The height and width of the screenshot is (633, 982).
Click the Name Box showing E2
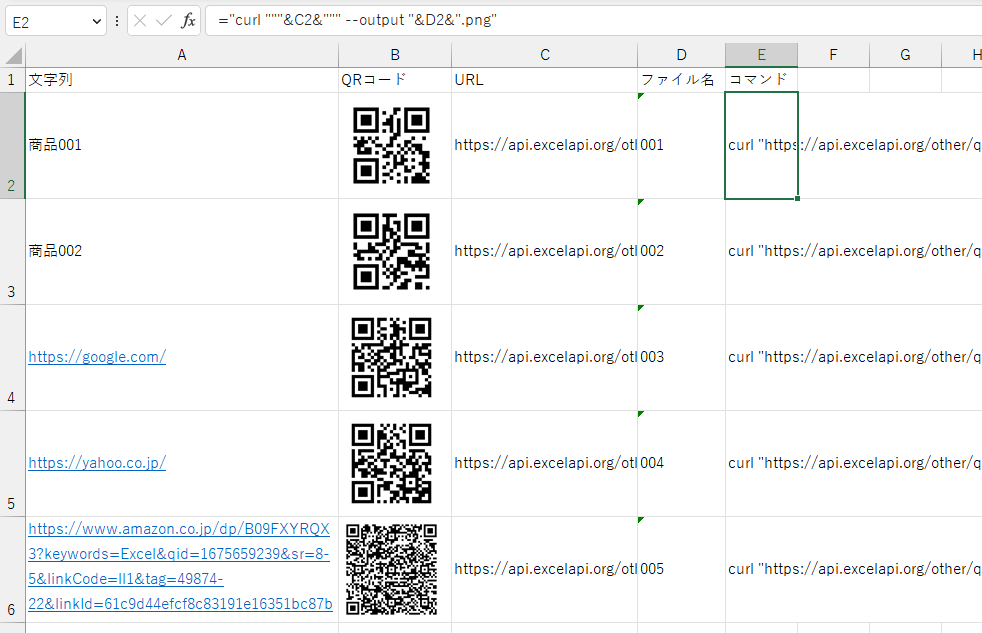tap(45, 21)
